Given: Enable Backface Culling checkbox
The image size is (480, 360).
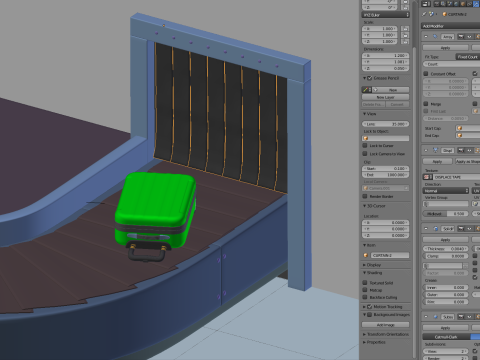Looking at the screenshot, I should click(x=365, y=297).
